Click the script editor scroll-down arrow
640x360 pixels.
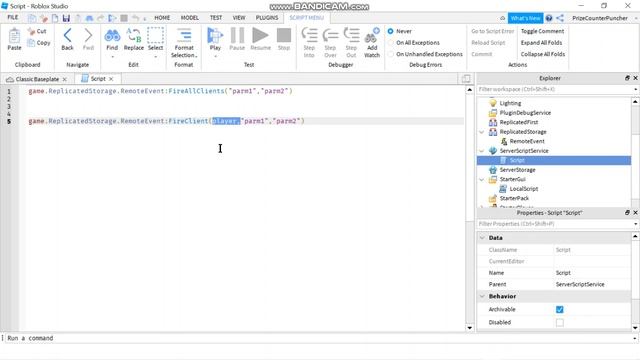pos(469,328)
